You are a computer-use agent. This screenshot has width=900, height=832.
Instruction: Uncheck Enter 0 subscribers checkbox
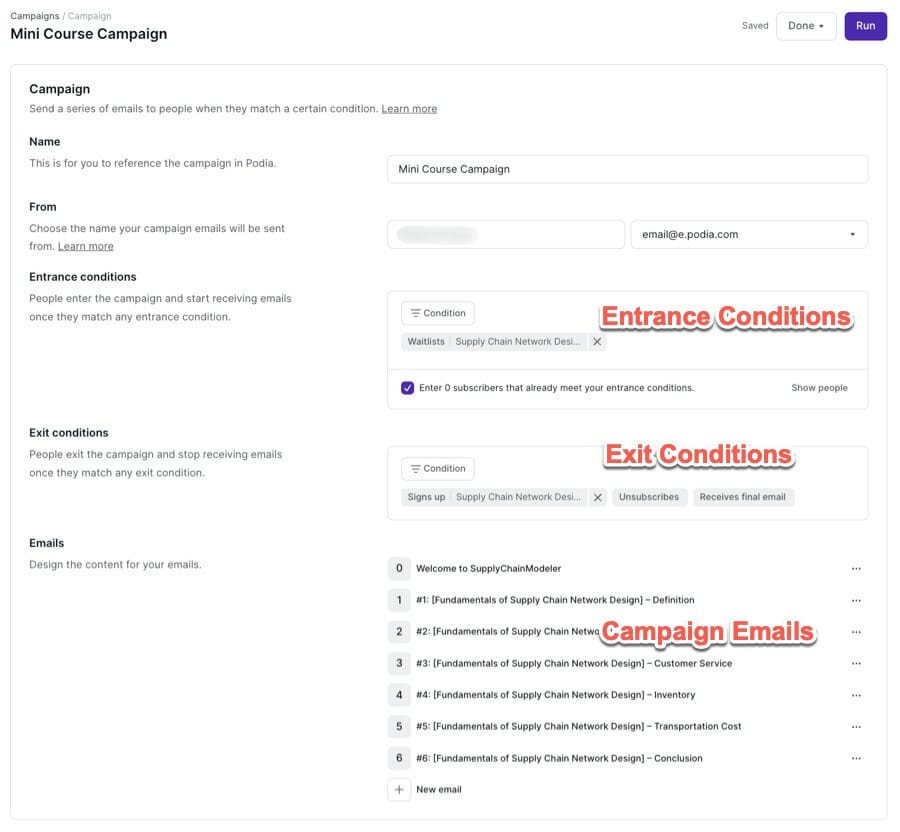[407, 388]
